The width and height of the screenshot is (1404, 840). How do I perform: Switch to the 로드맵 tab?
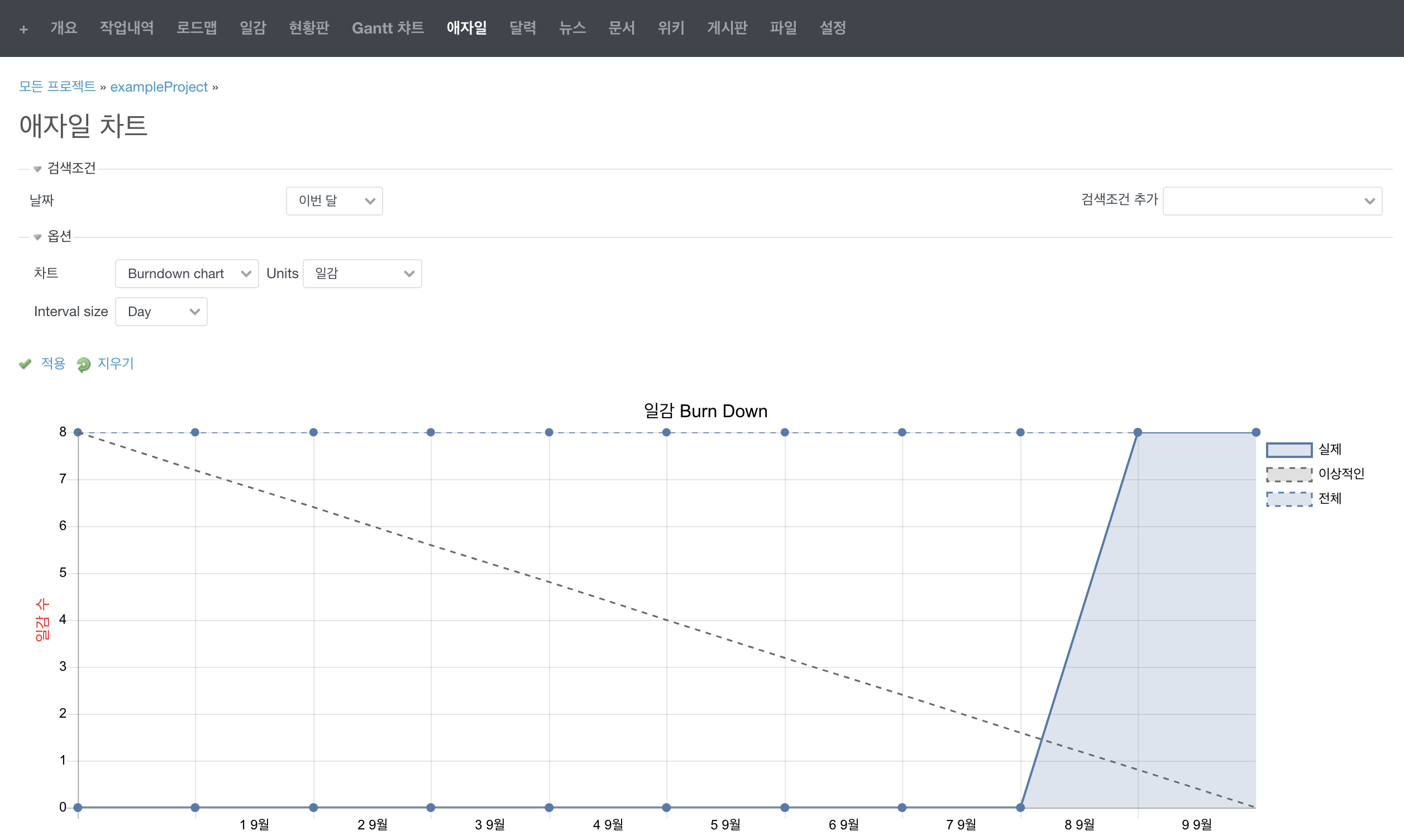[x=197, y=28]
